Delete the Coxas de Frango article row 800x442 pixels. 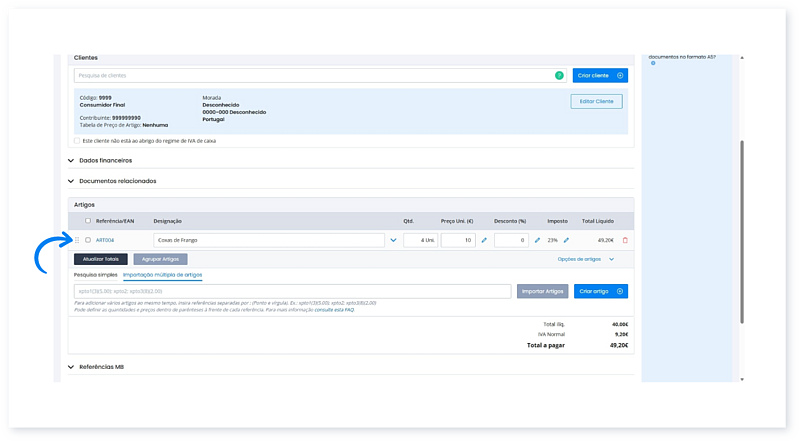(625, 240)
